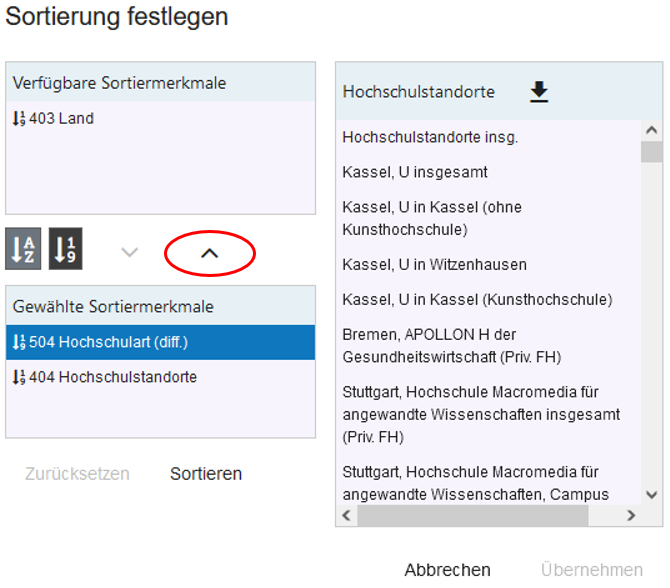
Task: Cancel dialog with Abbrechen
Action: (x=447, y=570)
